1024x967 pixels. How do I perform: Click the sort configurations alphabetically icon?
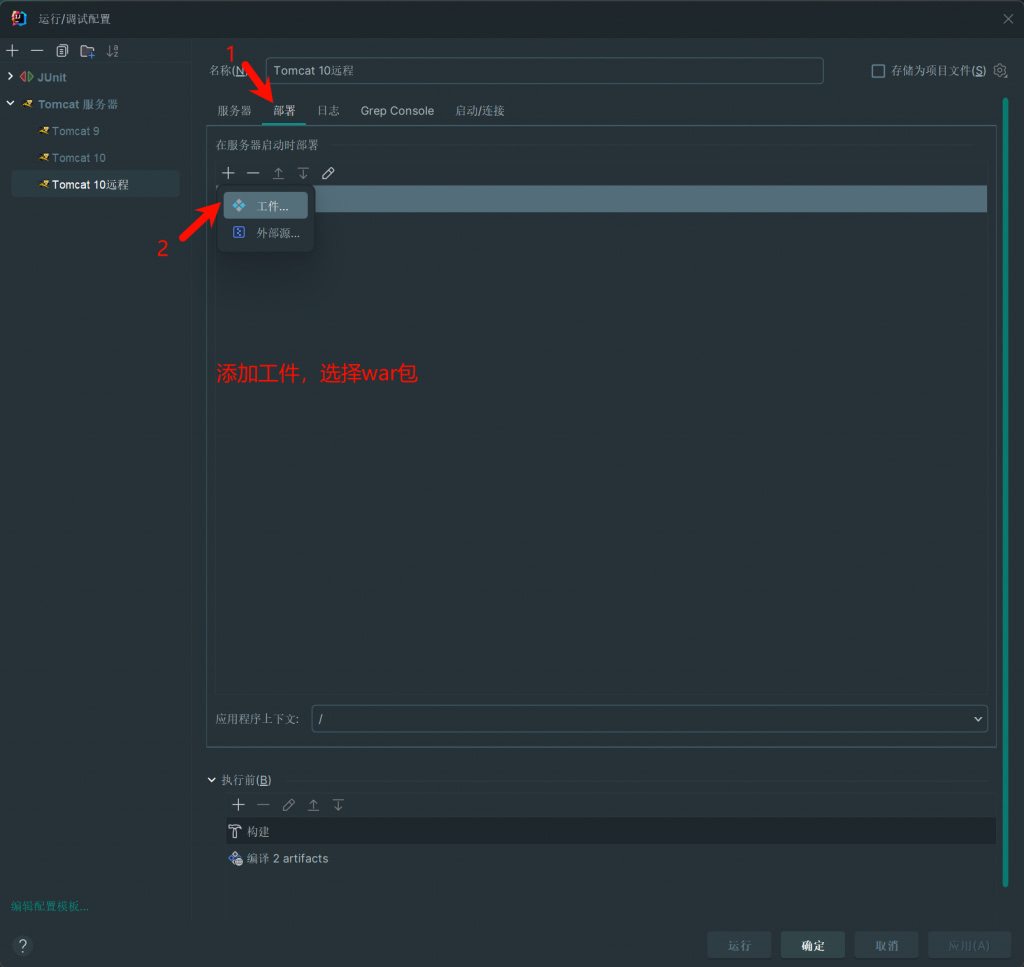(113, 51)
